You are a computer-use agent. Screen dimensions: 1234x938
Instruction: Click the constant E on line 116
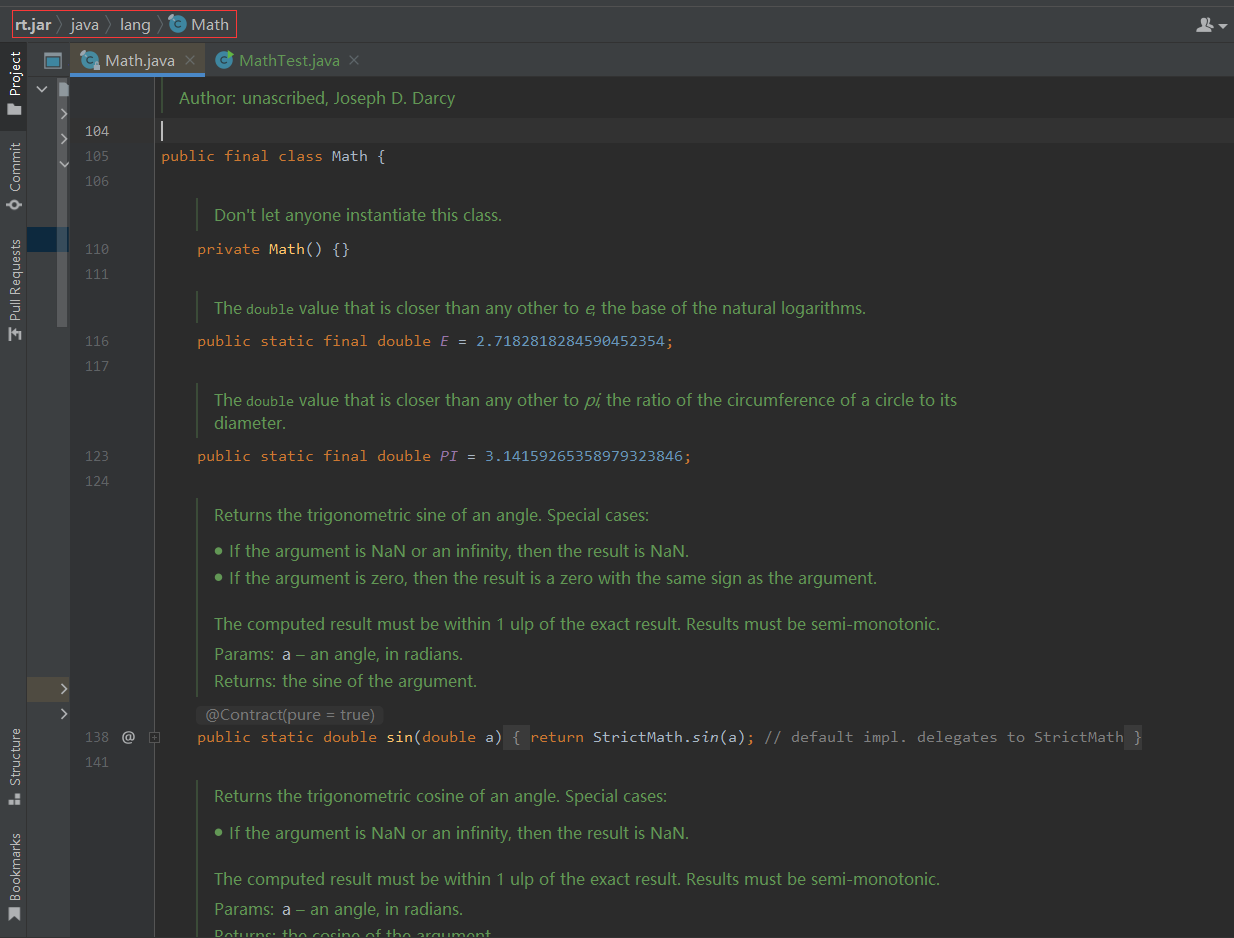pyautogui.click(x=444, y=341)
